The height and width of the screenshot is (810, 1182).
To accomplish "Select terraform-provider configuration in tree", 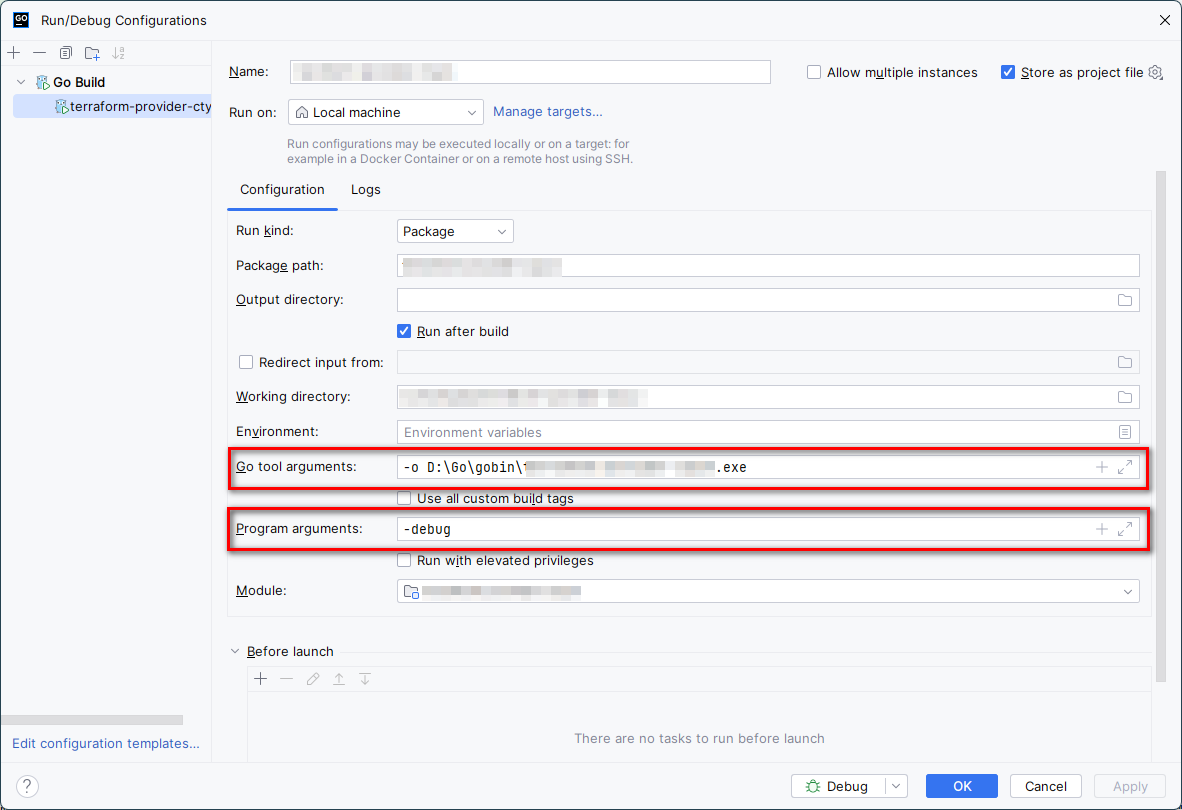I will click(x=113, y=106).
